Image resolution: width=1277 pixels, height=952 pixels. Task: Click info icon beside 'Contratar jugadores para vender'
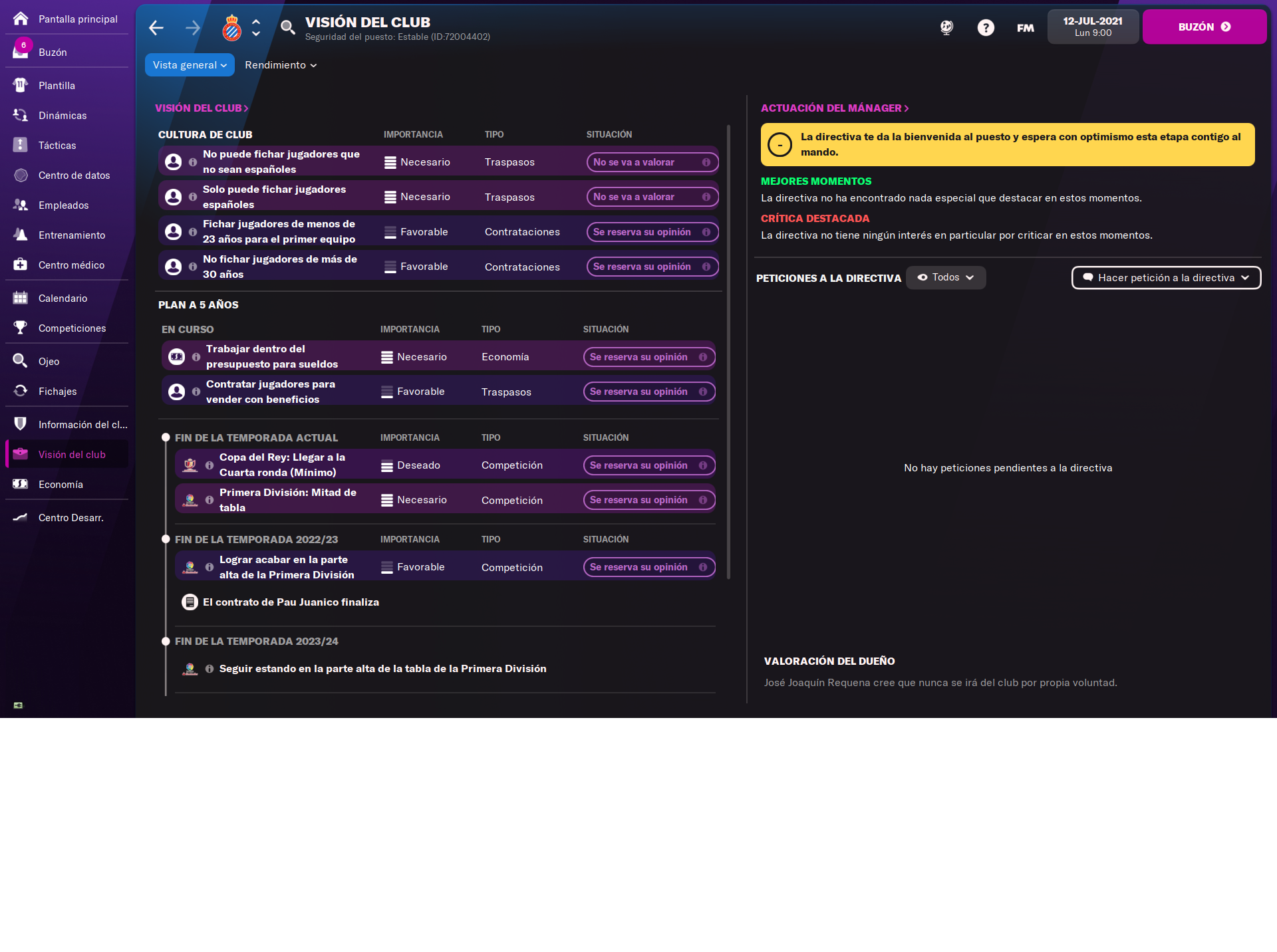pyautogui.click(x=196, y=392)
